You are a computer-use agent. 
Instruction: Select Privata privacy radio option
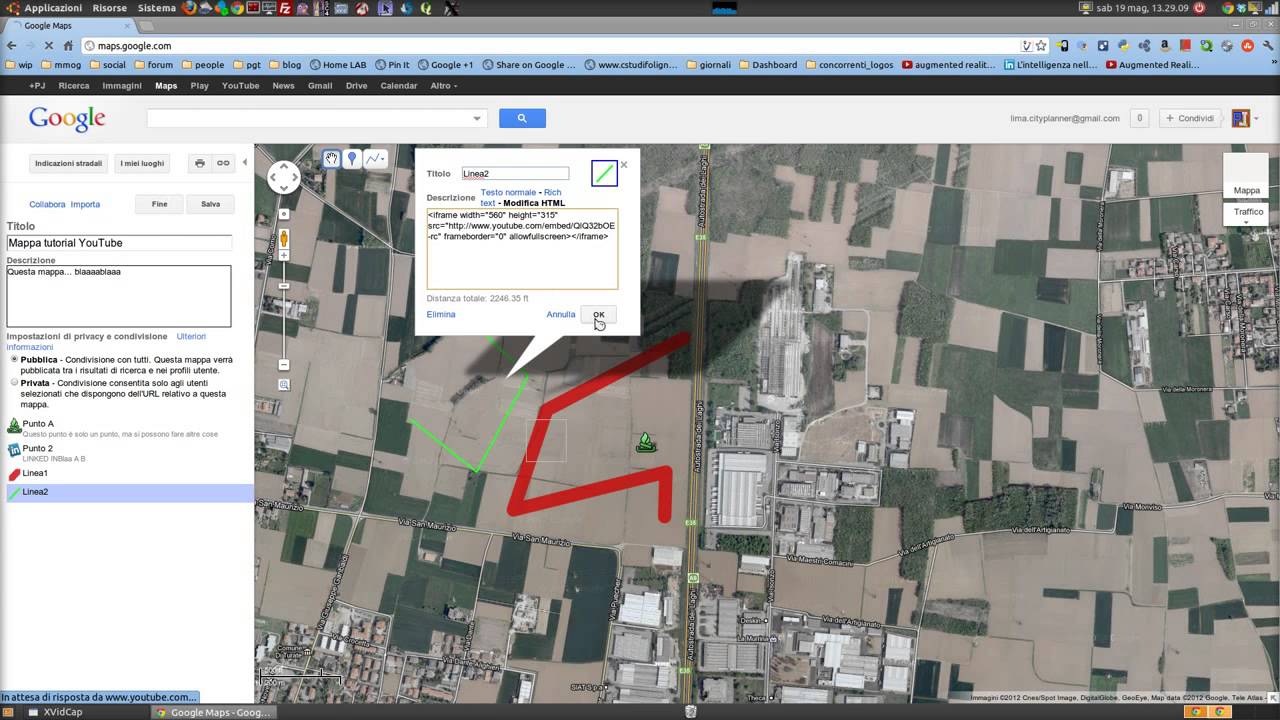tap(14, 383)
